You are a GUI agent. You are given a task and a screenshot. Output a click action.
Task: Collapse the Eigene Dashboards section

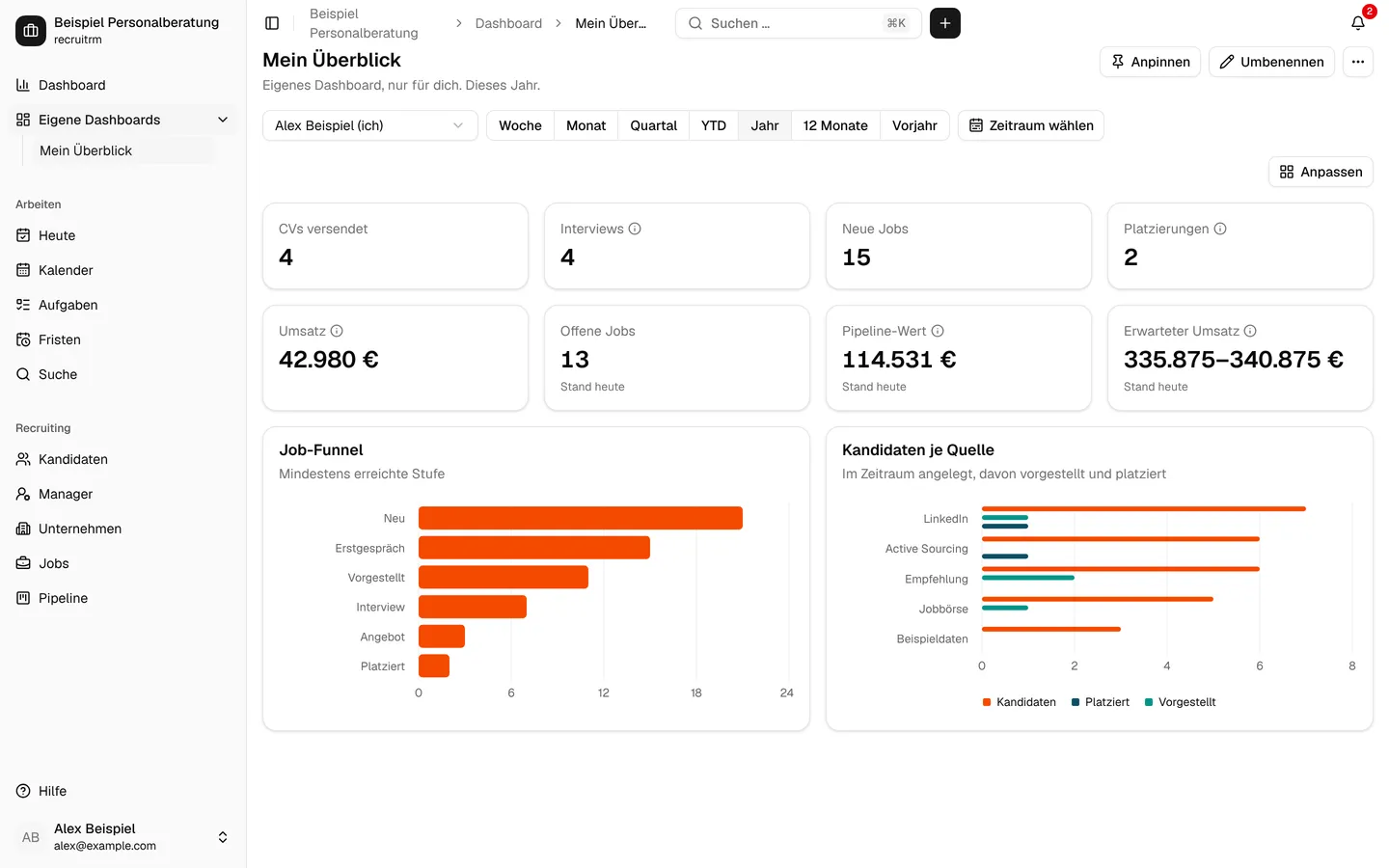[x=123, y=120]
